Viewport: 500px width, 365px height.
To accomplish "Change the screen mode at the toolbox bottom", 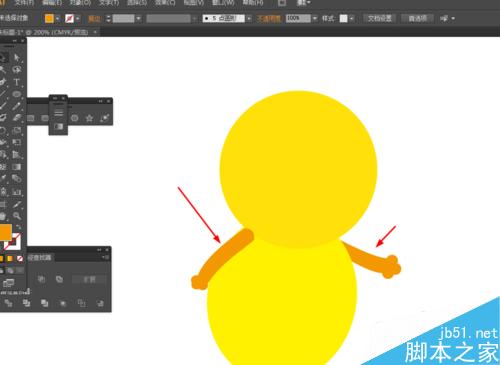I will 8,283.
